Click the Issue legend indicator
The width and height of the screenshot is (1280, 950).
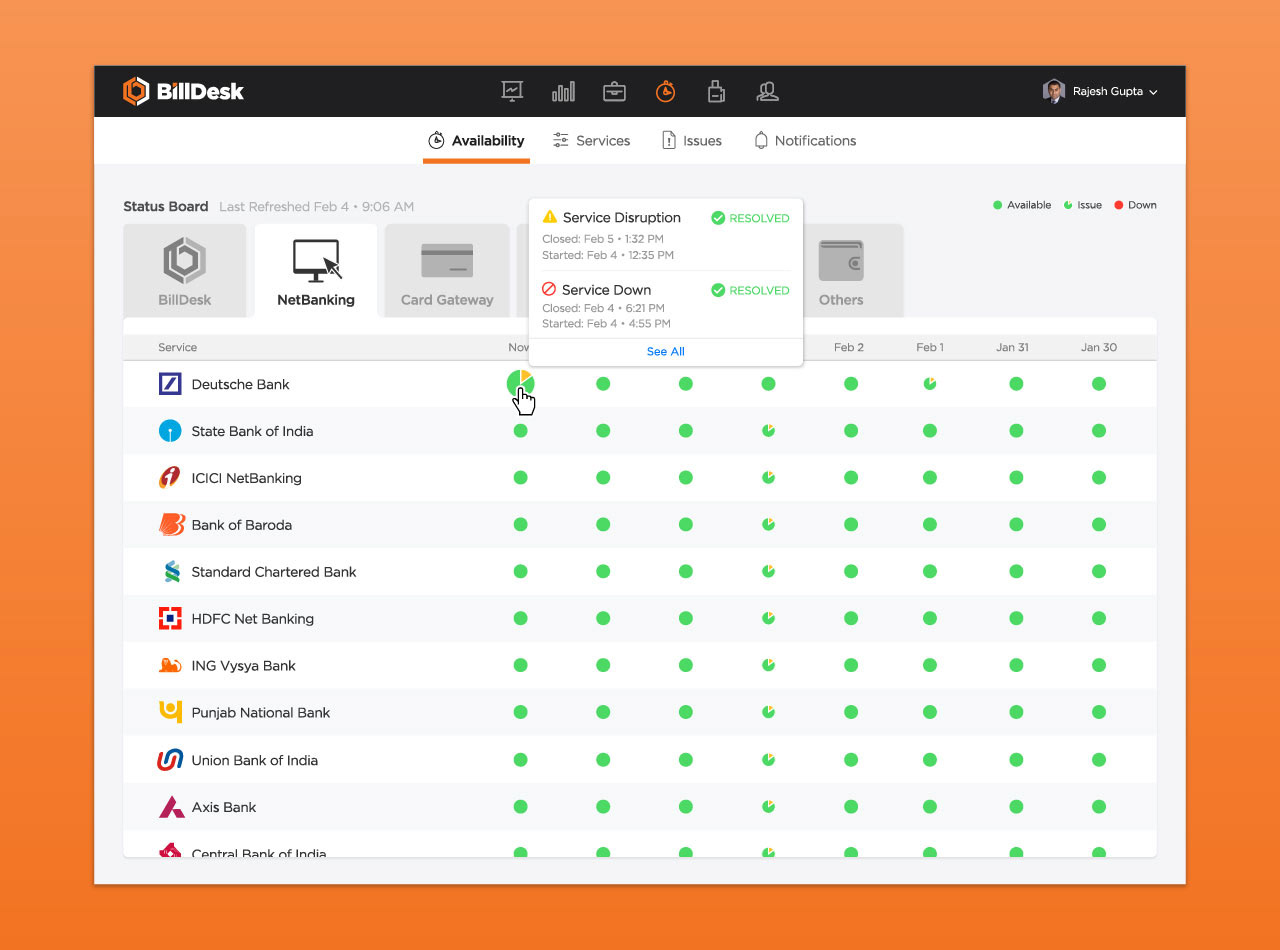pyautogui.click(x=1068, y=205)
